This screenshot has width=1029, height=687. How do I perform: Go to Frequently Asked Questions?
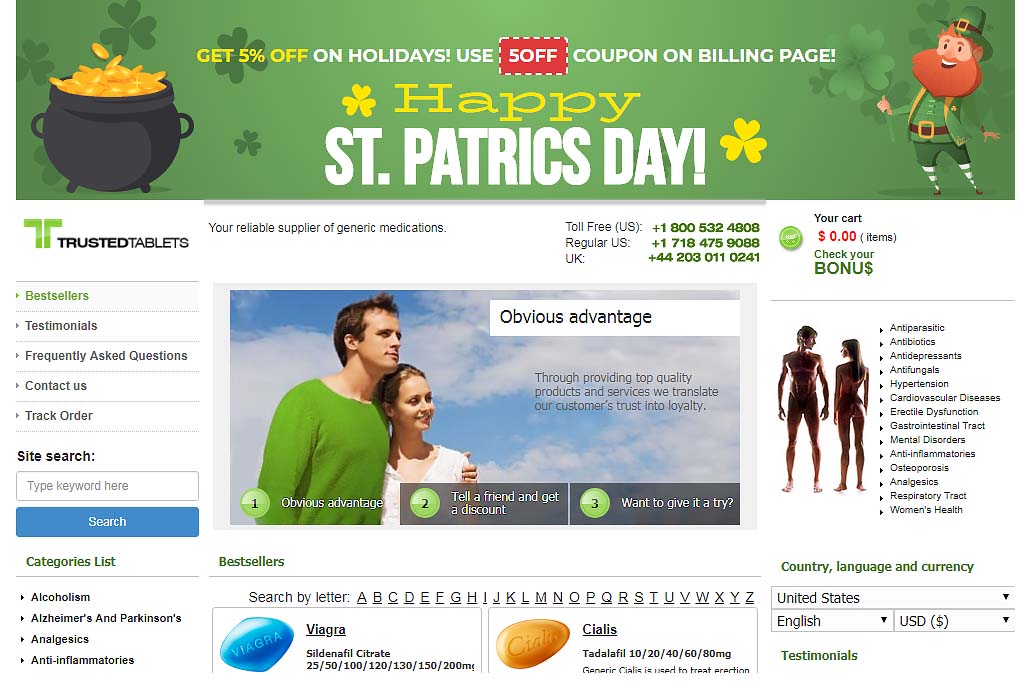pyautogui.click(x=106, y=356)
